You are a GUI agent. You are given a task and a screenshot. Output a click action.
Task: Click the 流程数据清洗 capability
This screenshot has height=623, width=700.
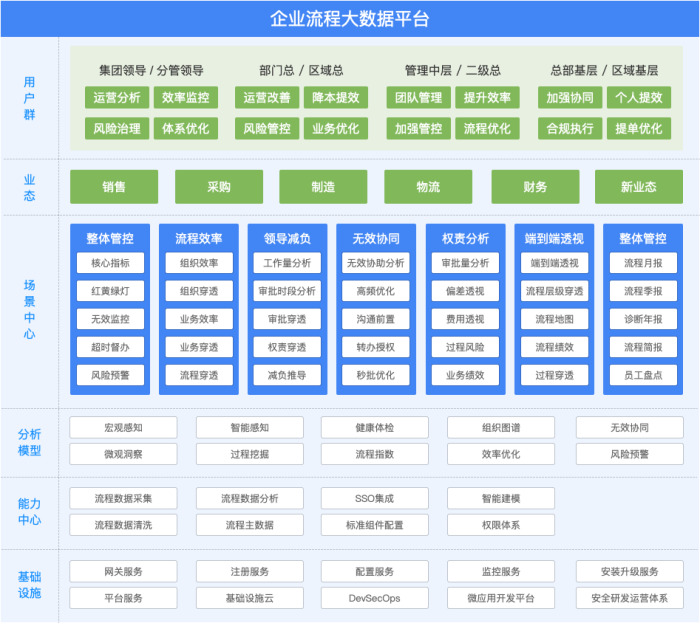pyautogui.click(x=123, y=525)
